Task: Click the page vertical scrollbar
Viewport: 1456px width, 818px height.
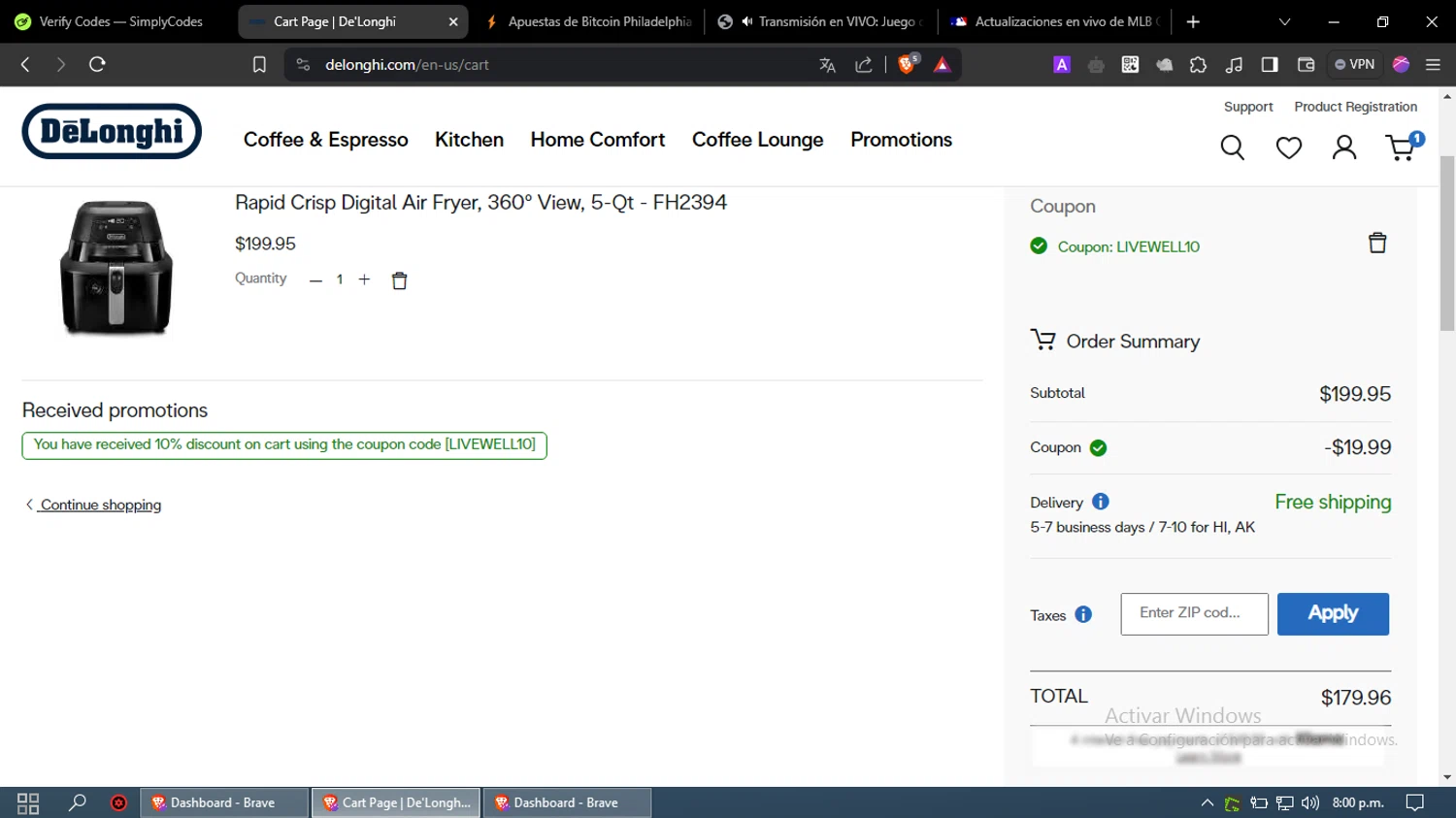Action: [x=1447, y=243]
